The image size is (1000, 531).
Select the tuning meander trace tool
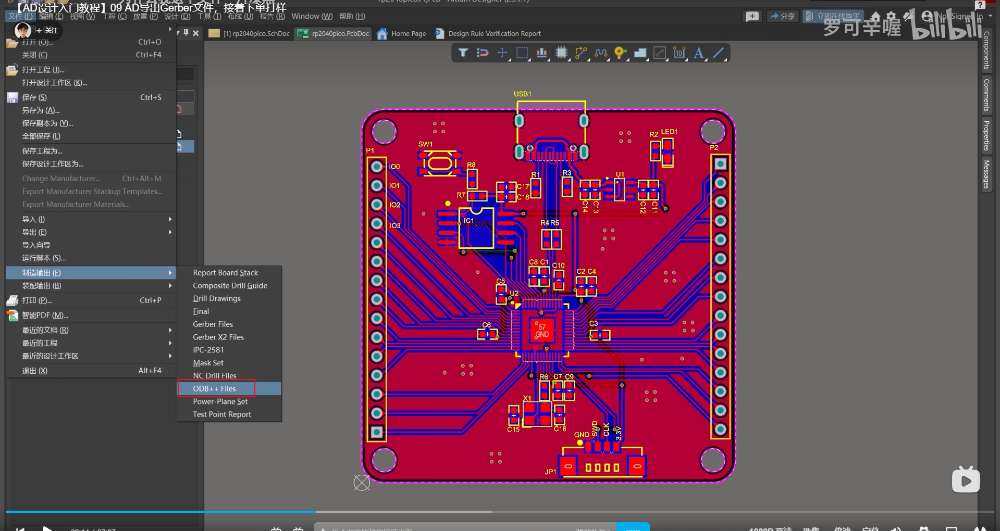(601, 53)
